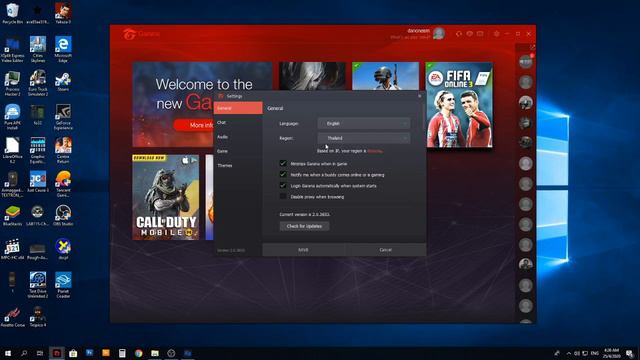Image resolution: width=640 pixels, height=360 pixels.
Task: Click the headset support icon in Garena header
Action: (458, 34)
